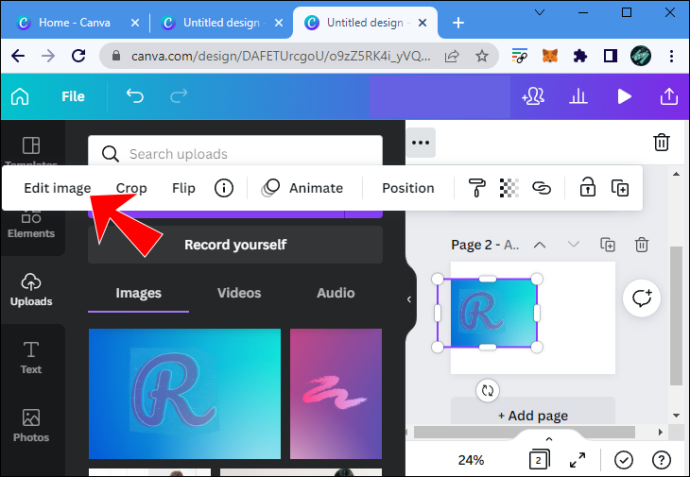690x477 pixels.
Task: Click the Link chain icon
Action: click(x=541, y=188)
